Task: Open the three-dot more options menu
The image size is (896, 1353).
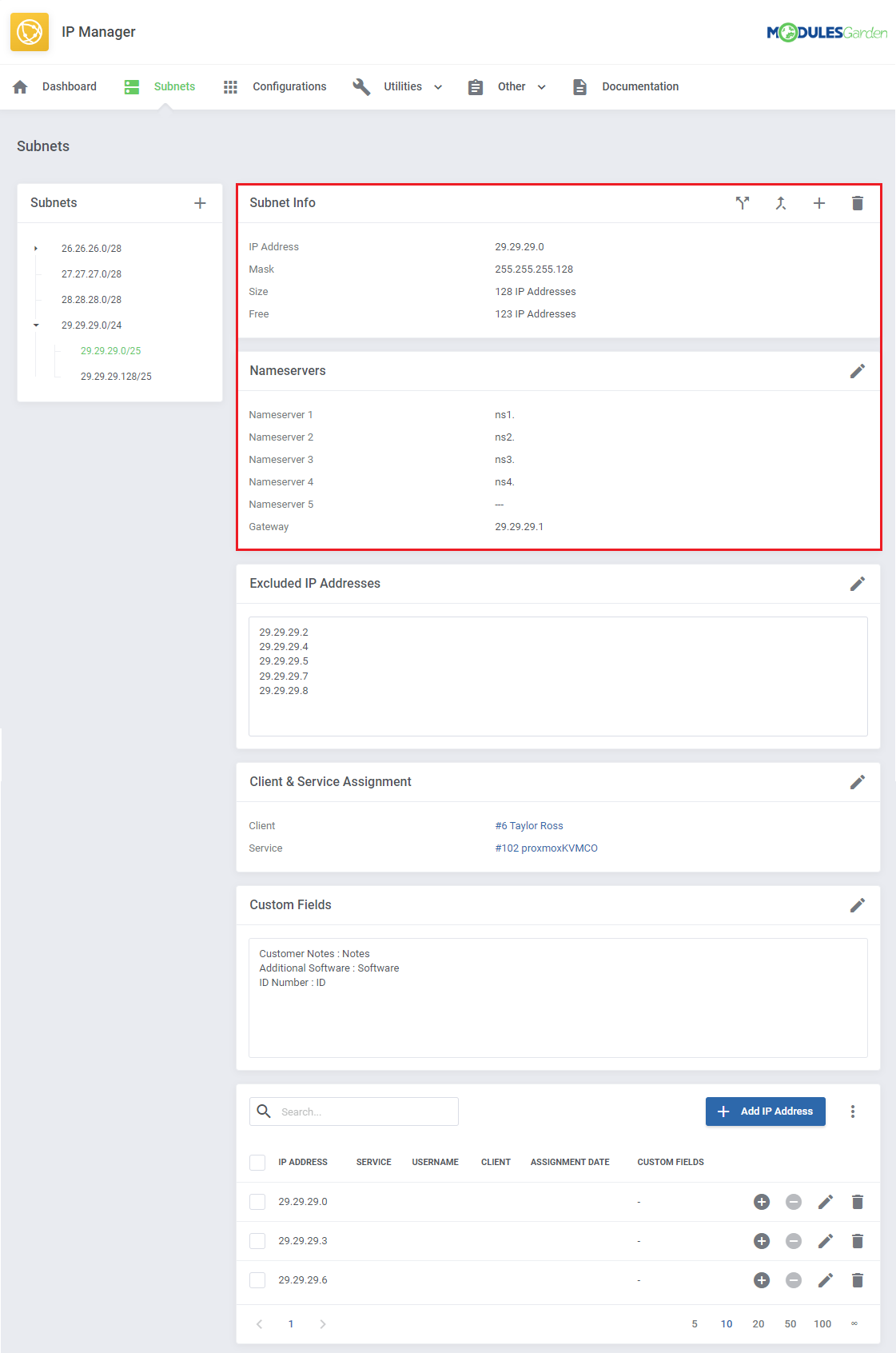Action: tap(853, 1112)
